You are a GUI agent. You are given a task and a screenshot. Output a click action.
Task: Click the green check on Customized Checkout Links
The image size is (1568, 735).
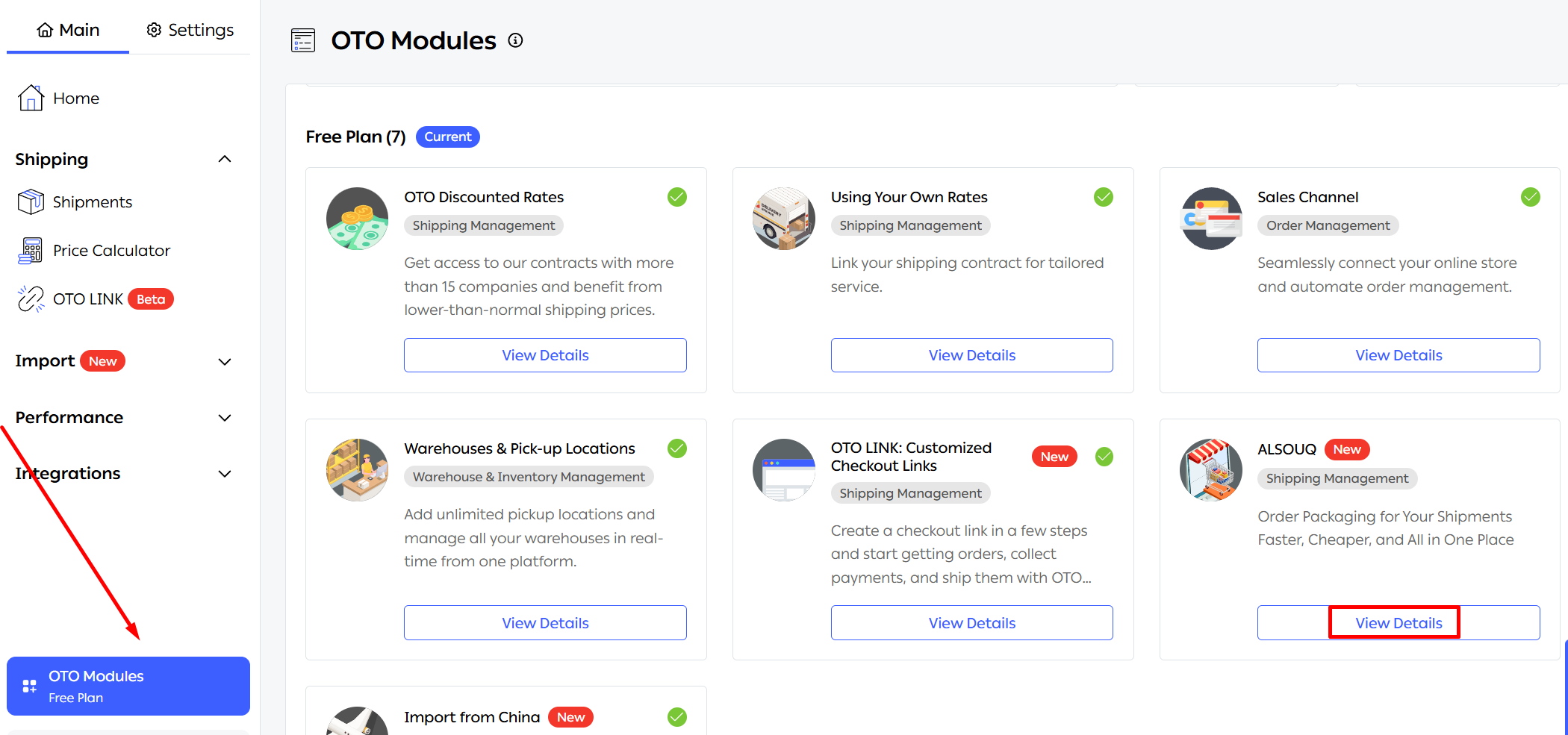pyautogui.click(x=1104, y=457)
